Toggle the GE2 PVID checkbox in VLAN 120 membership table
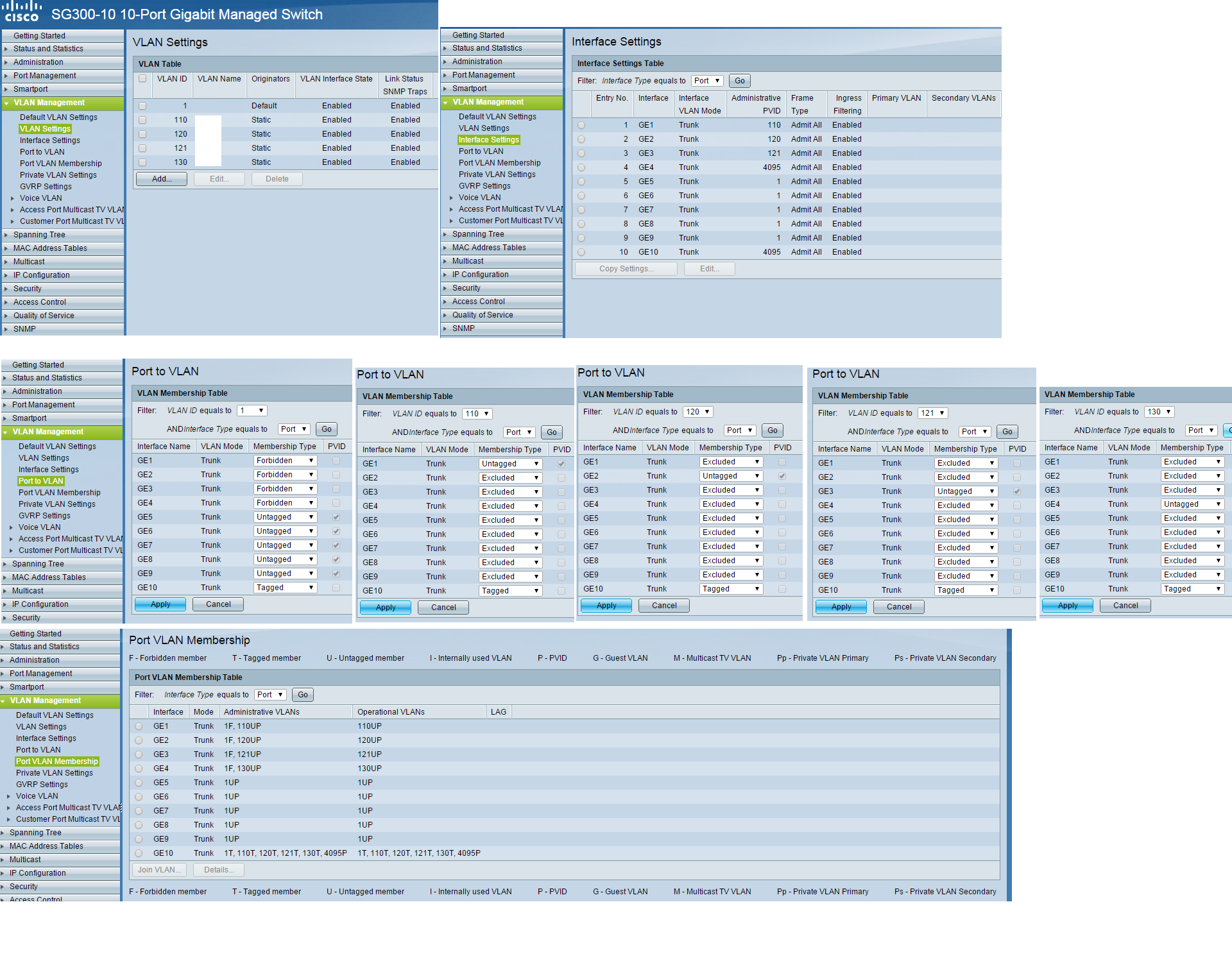The height and width of the screenshot is (970, 1232). [782, 476]
